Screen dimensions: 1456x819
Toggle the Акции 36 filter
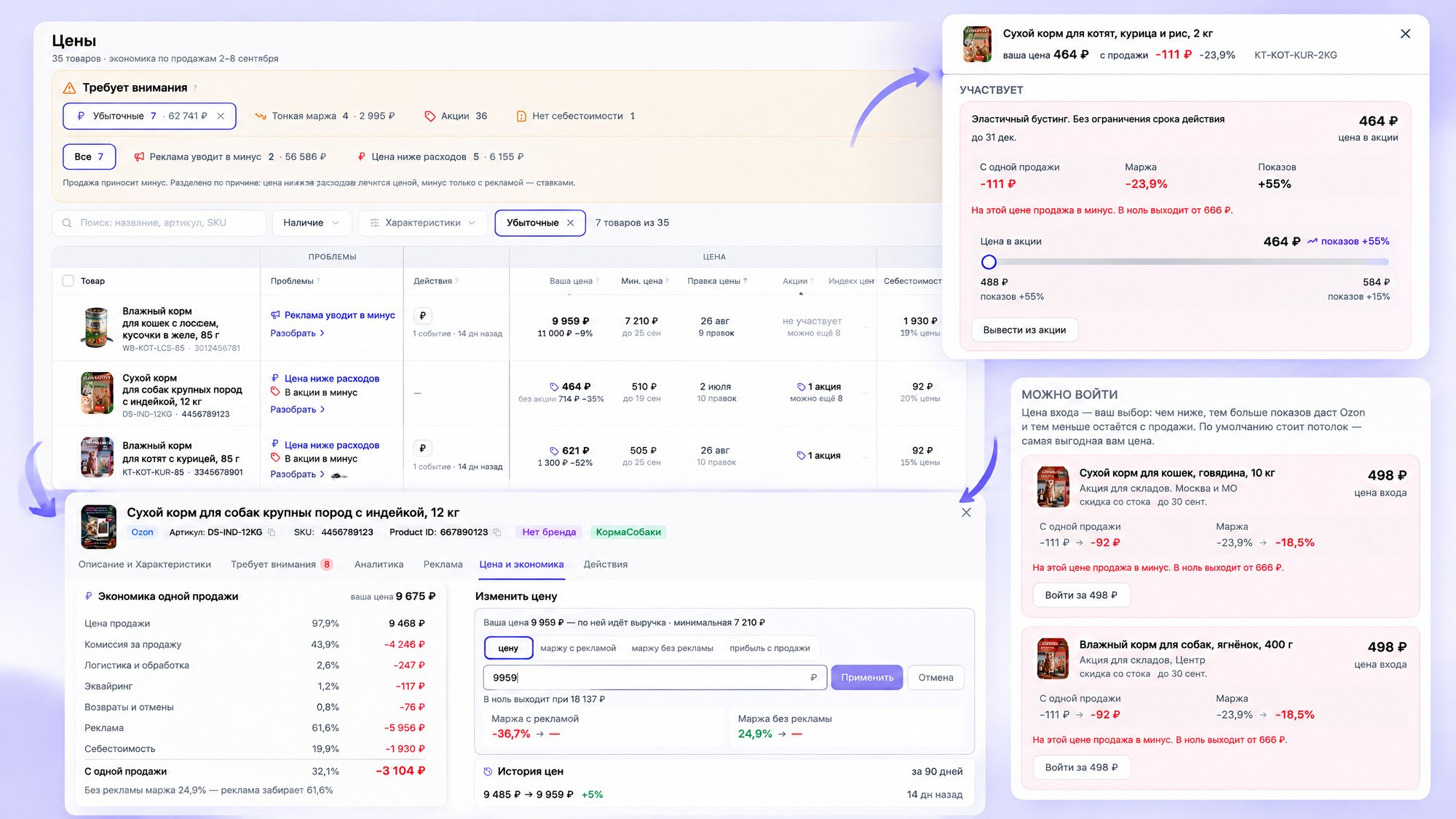tap(456, 116)
